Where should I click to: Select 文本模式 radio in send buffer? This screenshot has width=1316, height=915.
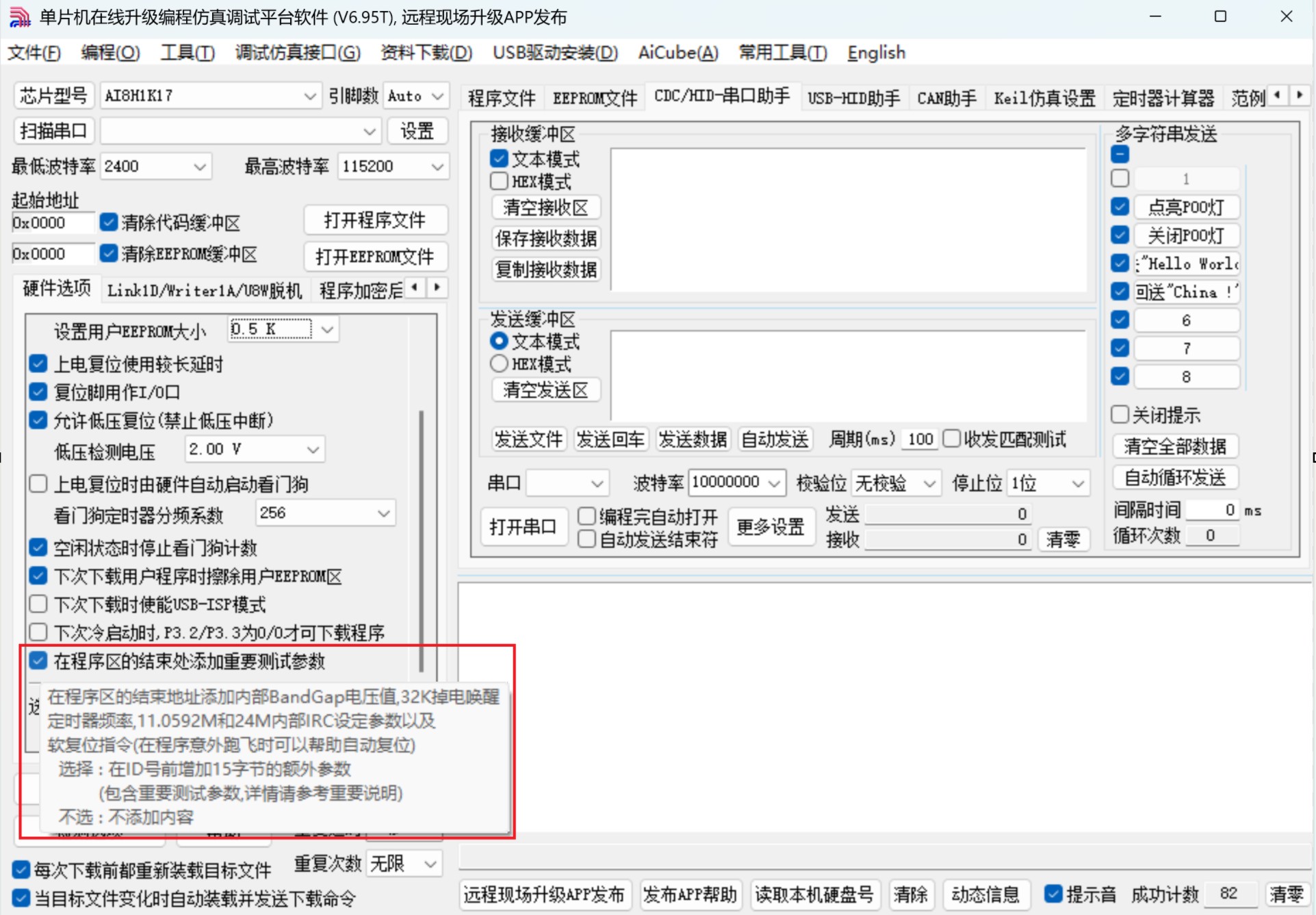point(499,341)
